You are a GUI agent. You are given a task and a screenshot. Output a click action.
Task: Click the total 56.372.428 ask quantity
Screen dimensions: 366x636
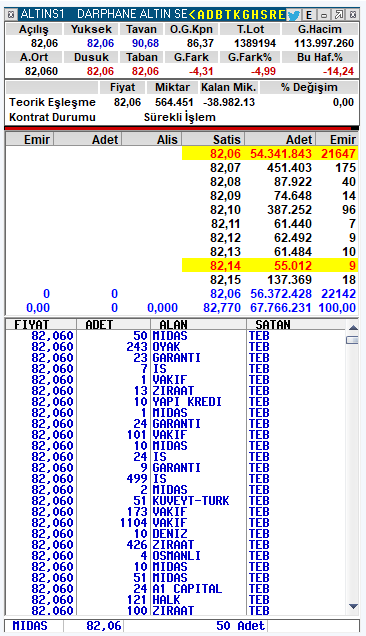[x=281, y=294]
